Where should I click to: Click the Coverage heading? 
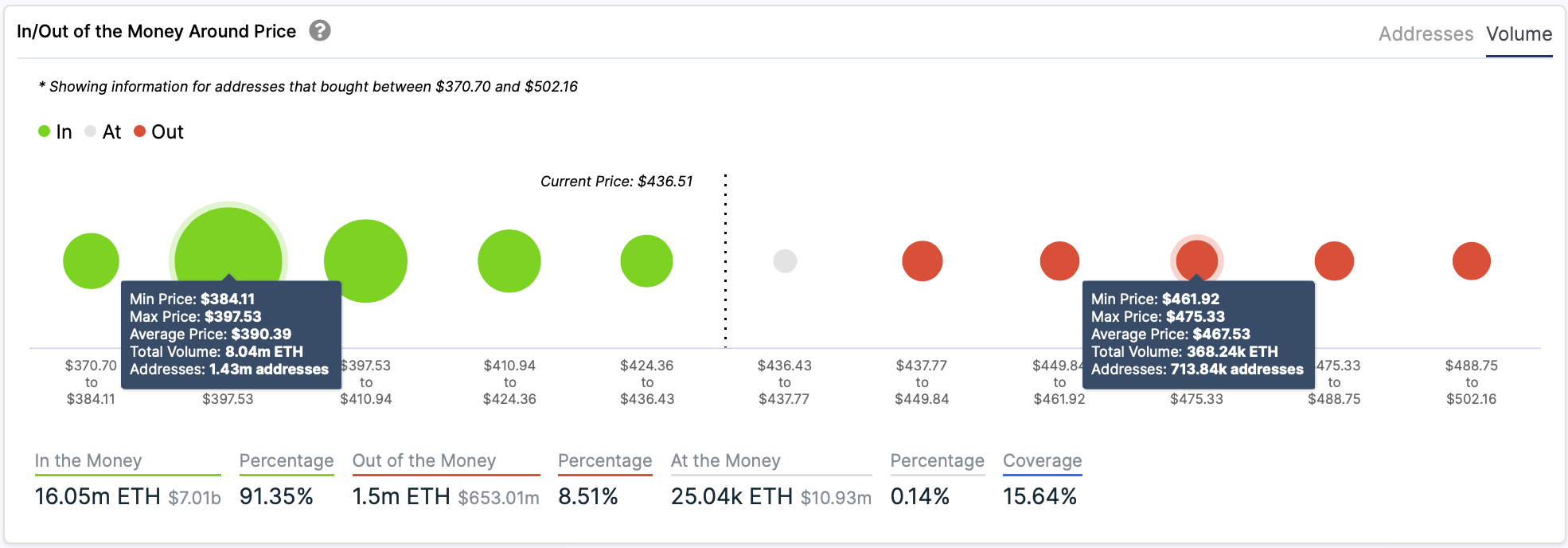click(x=1042, y=460)
